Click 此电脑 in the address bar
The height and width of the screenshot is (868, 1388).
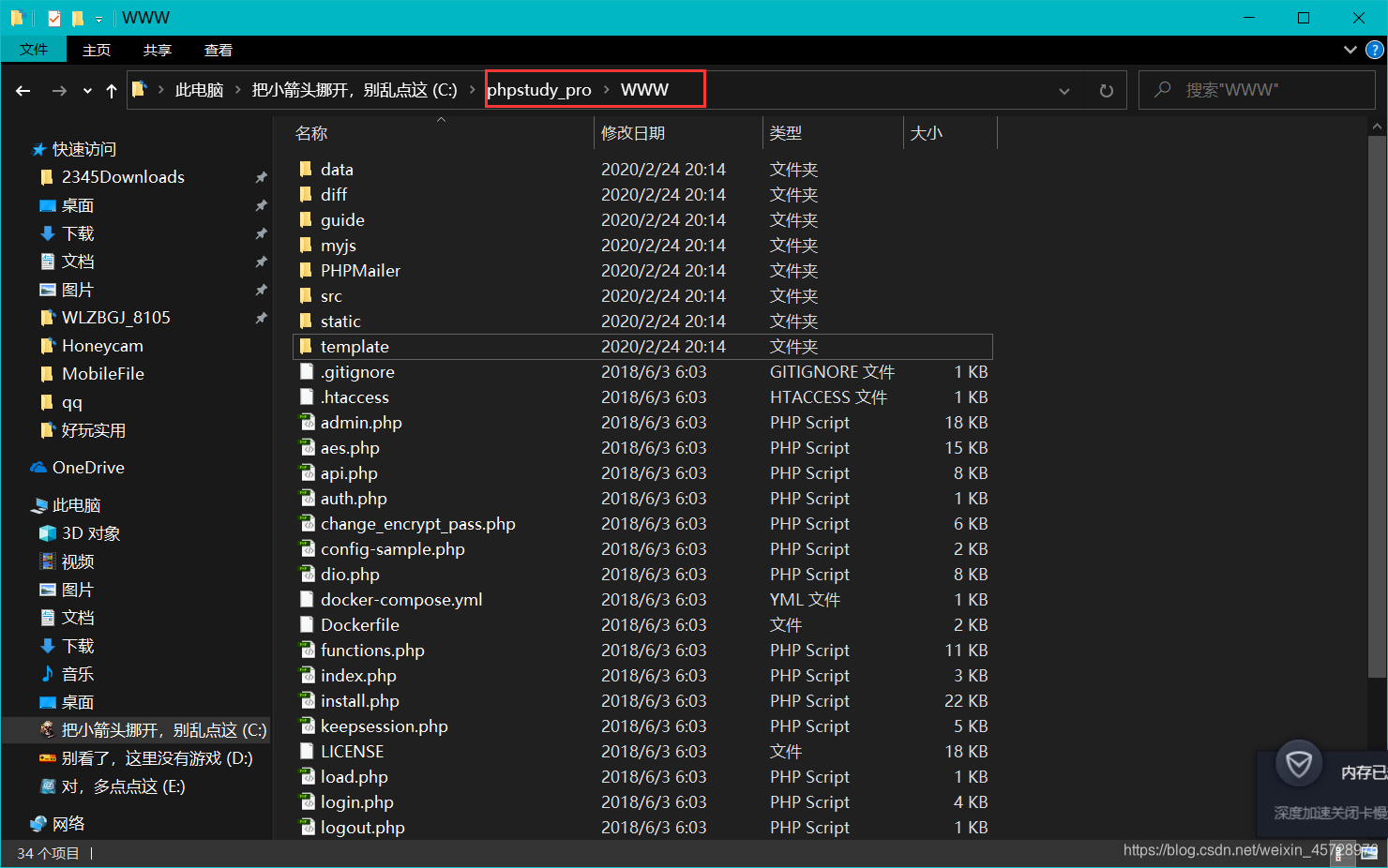coord(199,90)
